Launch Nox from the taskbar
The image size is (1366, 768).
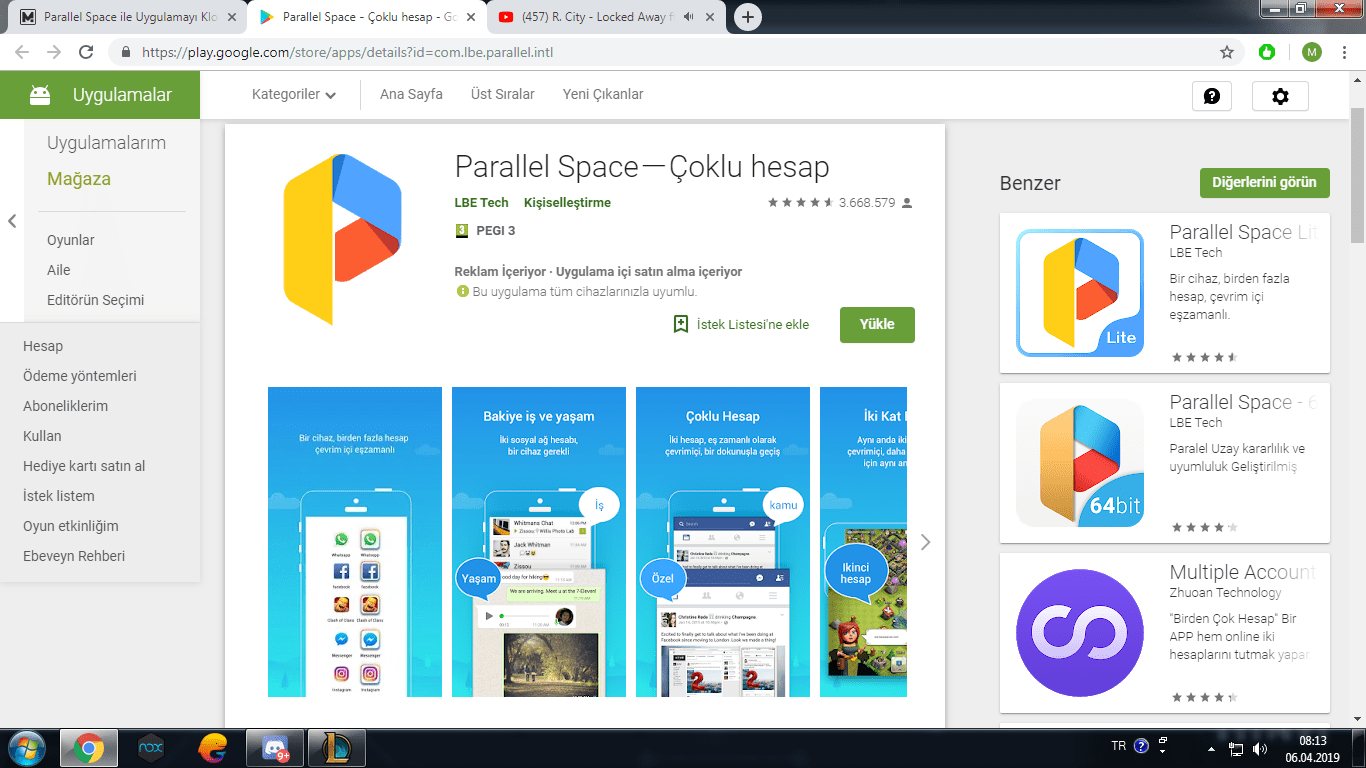tap(150, 748)
